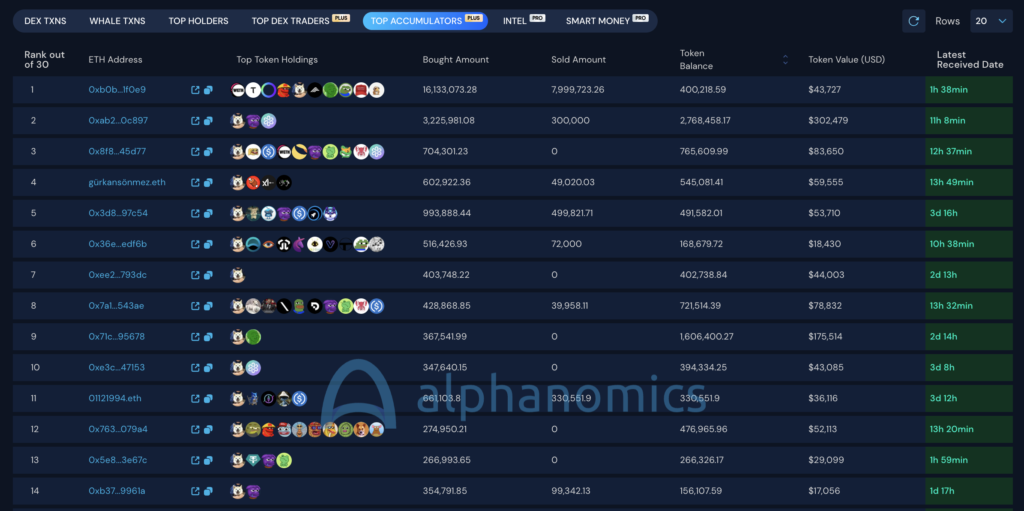Click external link icon for 0xee2...793dc
The height and width of the screenshot is (511, 1024).
[196, 275]
